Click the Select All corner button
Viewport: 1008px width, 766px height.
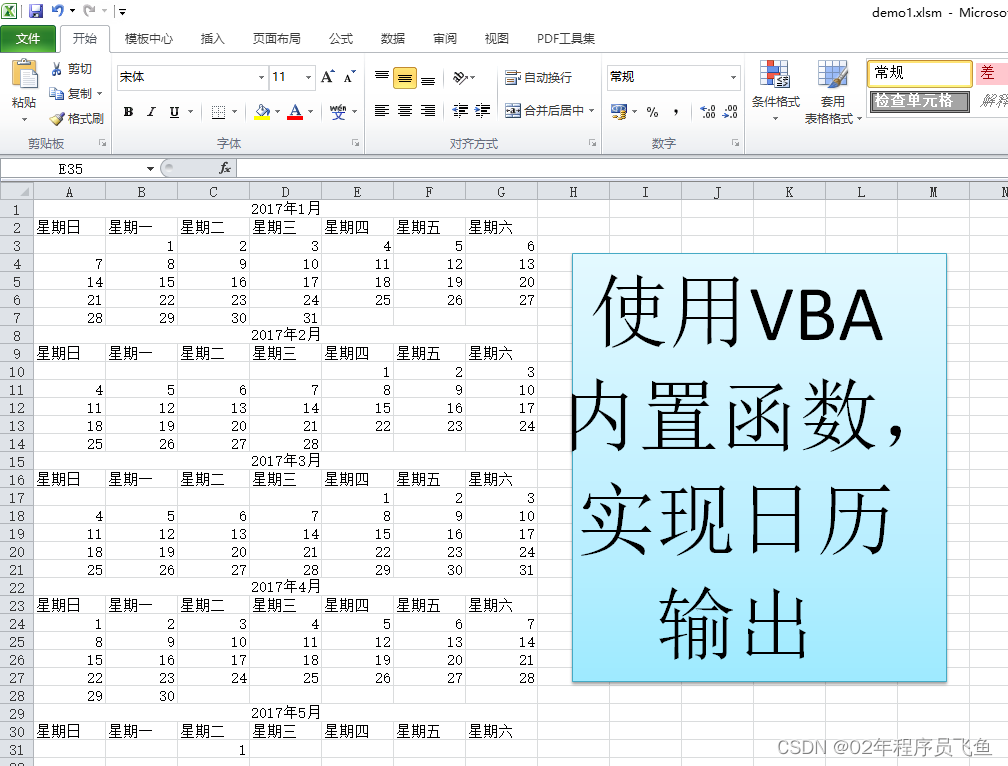pos(17,192)
